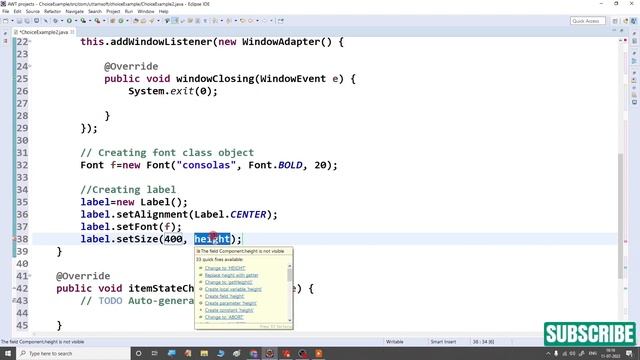Open the Run menu
The image size is (640, 360).
point(129,11)
